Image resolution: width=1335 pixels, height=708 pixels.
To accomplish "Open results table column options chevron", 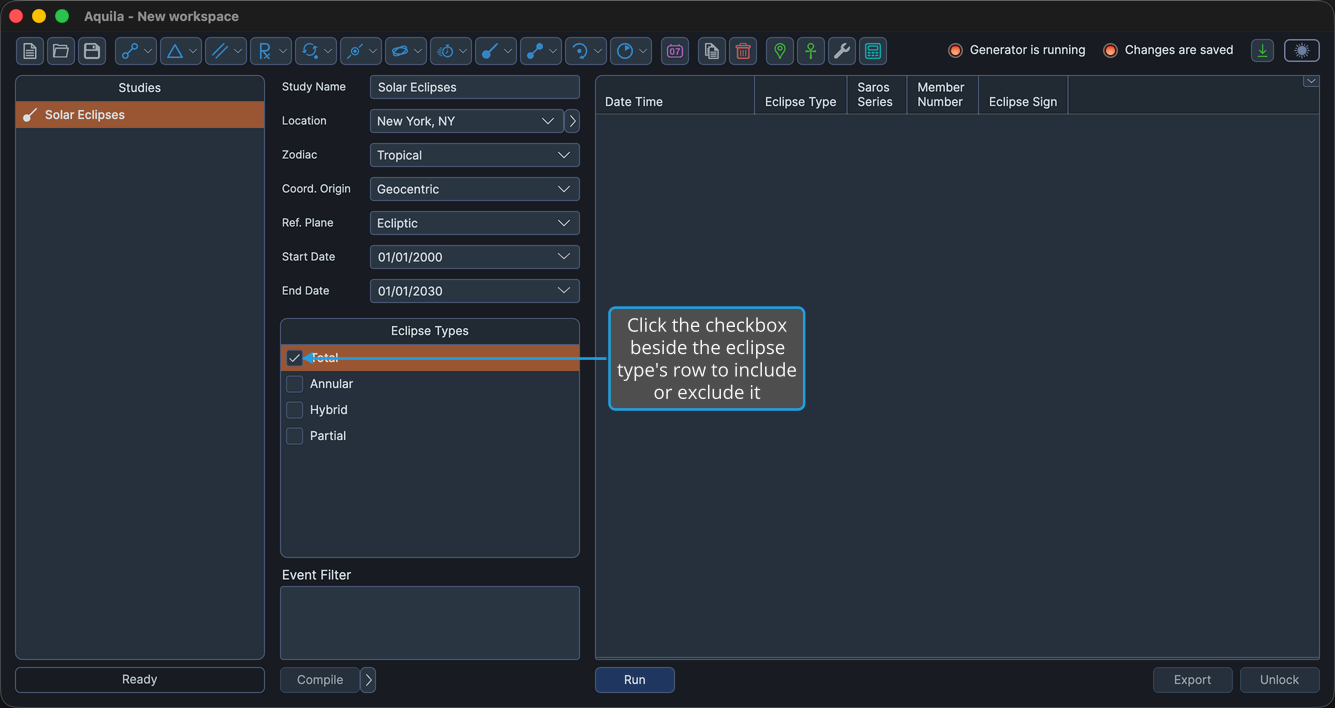I will click(x=1310, y=82).
